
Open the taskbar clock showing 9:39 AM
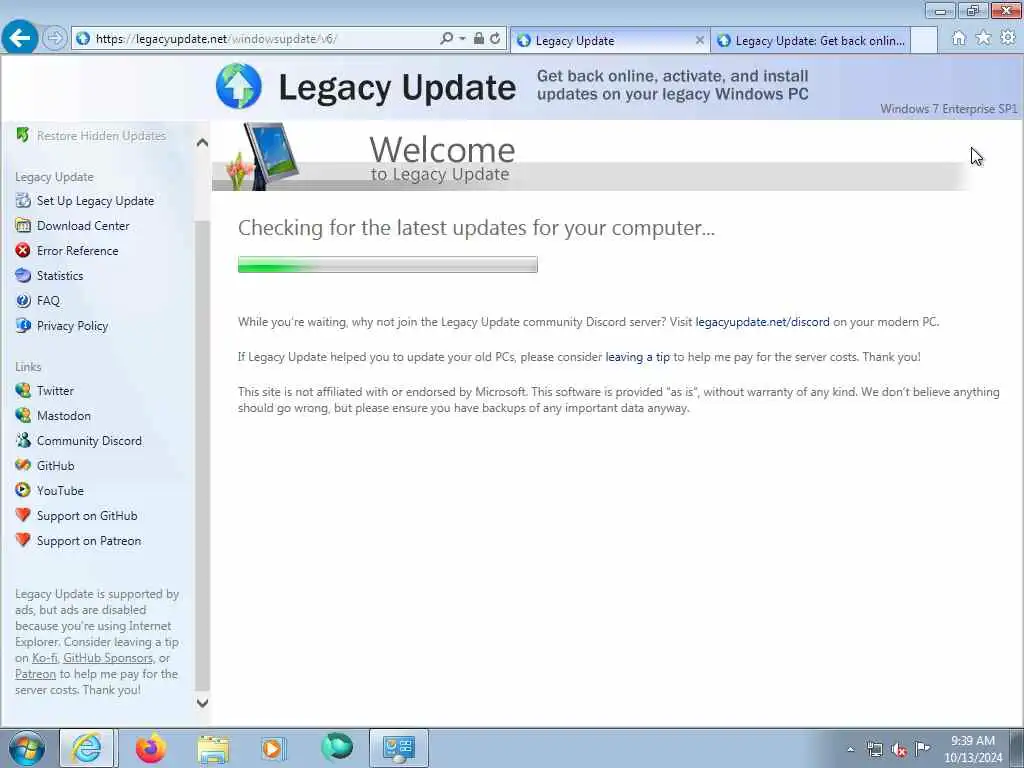point(973,749)
